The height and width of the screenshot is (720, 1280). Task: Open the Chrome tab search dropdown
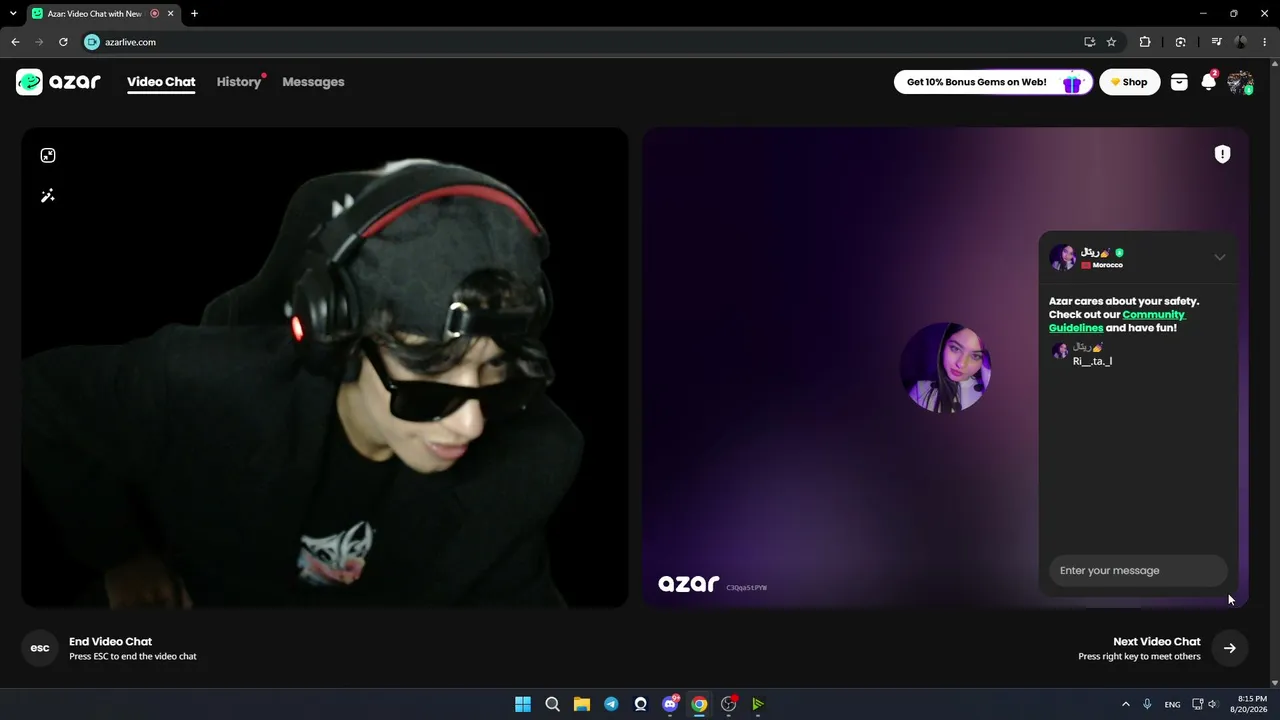coord(13,14)
